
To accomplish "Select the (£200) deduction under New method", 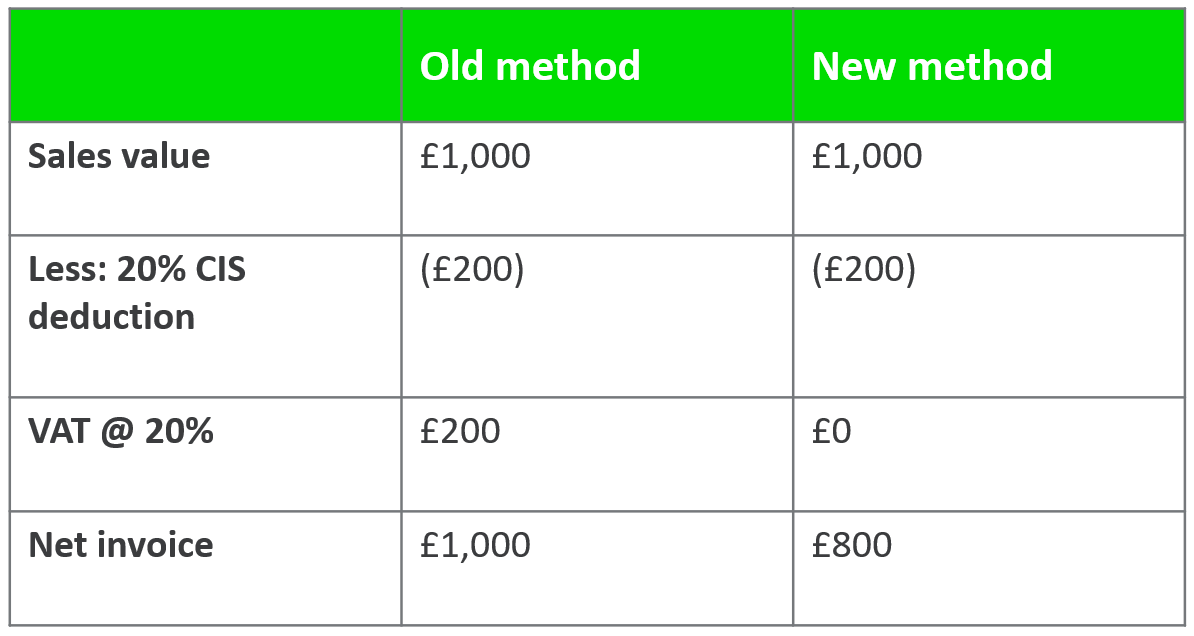I will pos(863,271).
